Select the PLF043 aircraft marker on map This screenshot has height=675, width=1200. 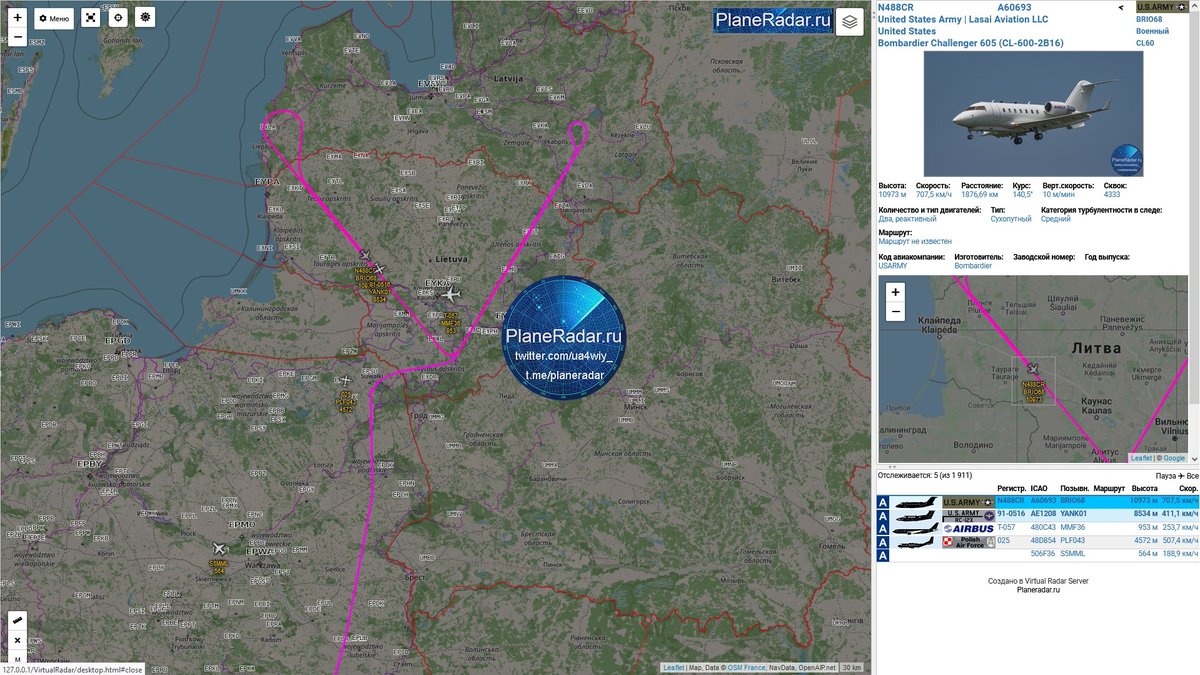[x=346, y=380]
